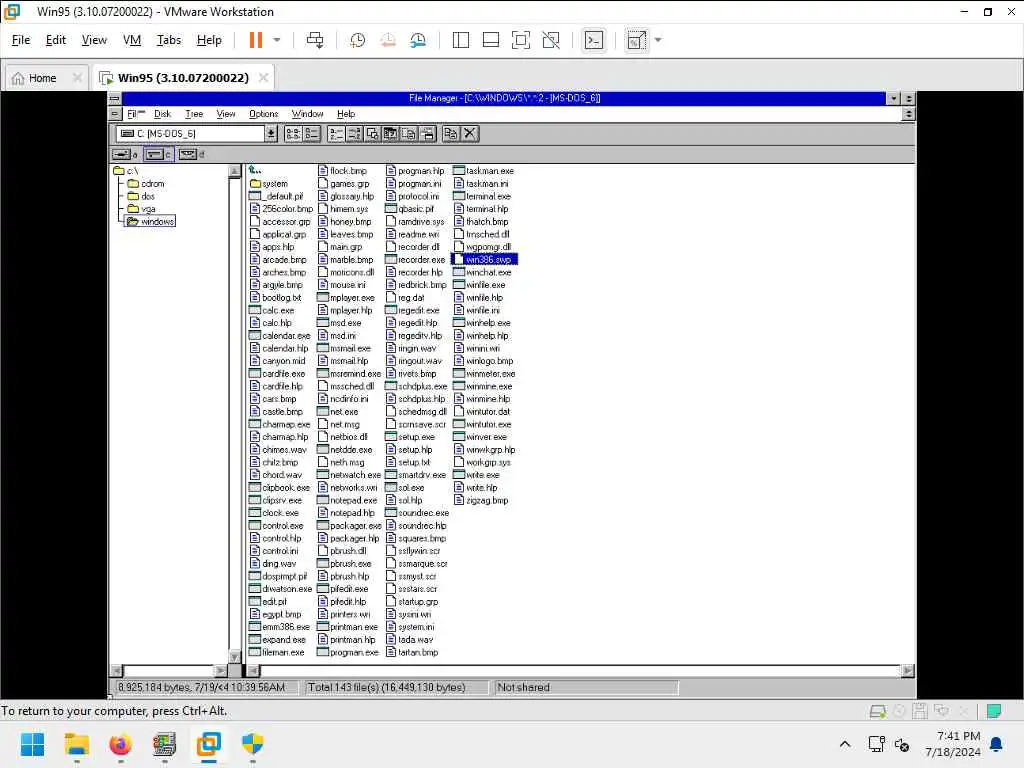Open the C: [MS-DOS_6] drive list dropdown arrow
This screenshot has height=768, width=1024.
click(x=271, y=134)
